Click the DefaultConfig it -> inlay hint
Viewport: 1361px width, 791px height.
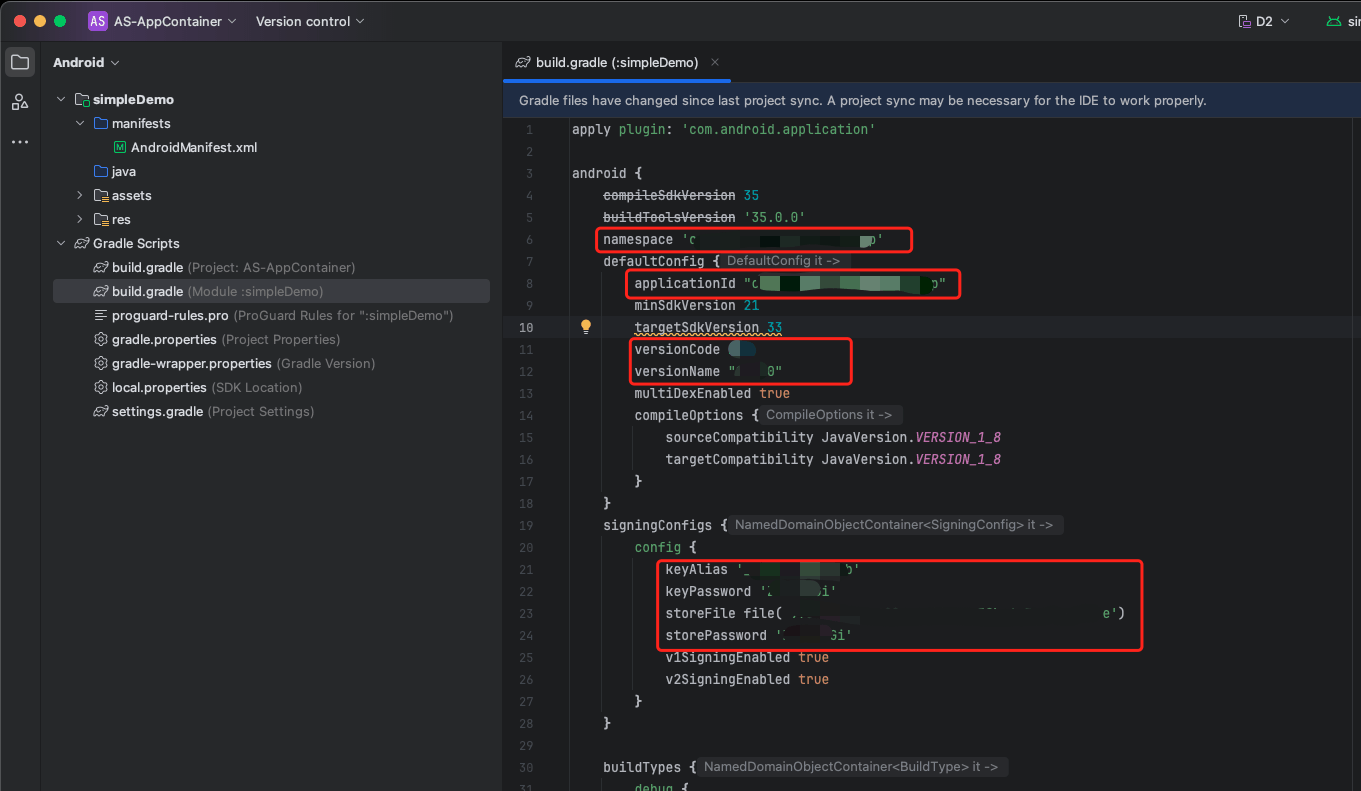[x=783, y=261]
